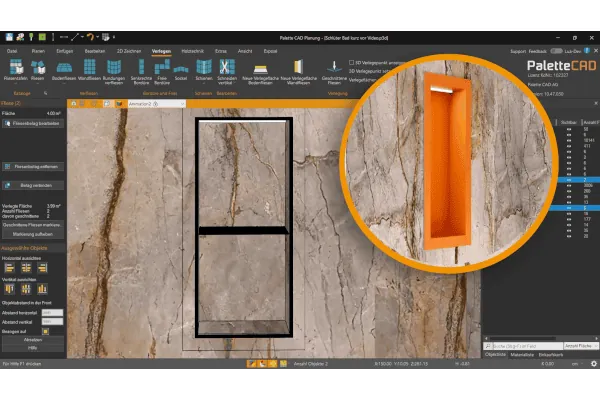
Task: Click Markierung aufheben button
Action: pos(33,234)
